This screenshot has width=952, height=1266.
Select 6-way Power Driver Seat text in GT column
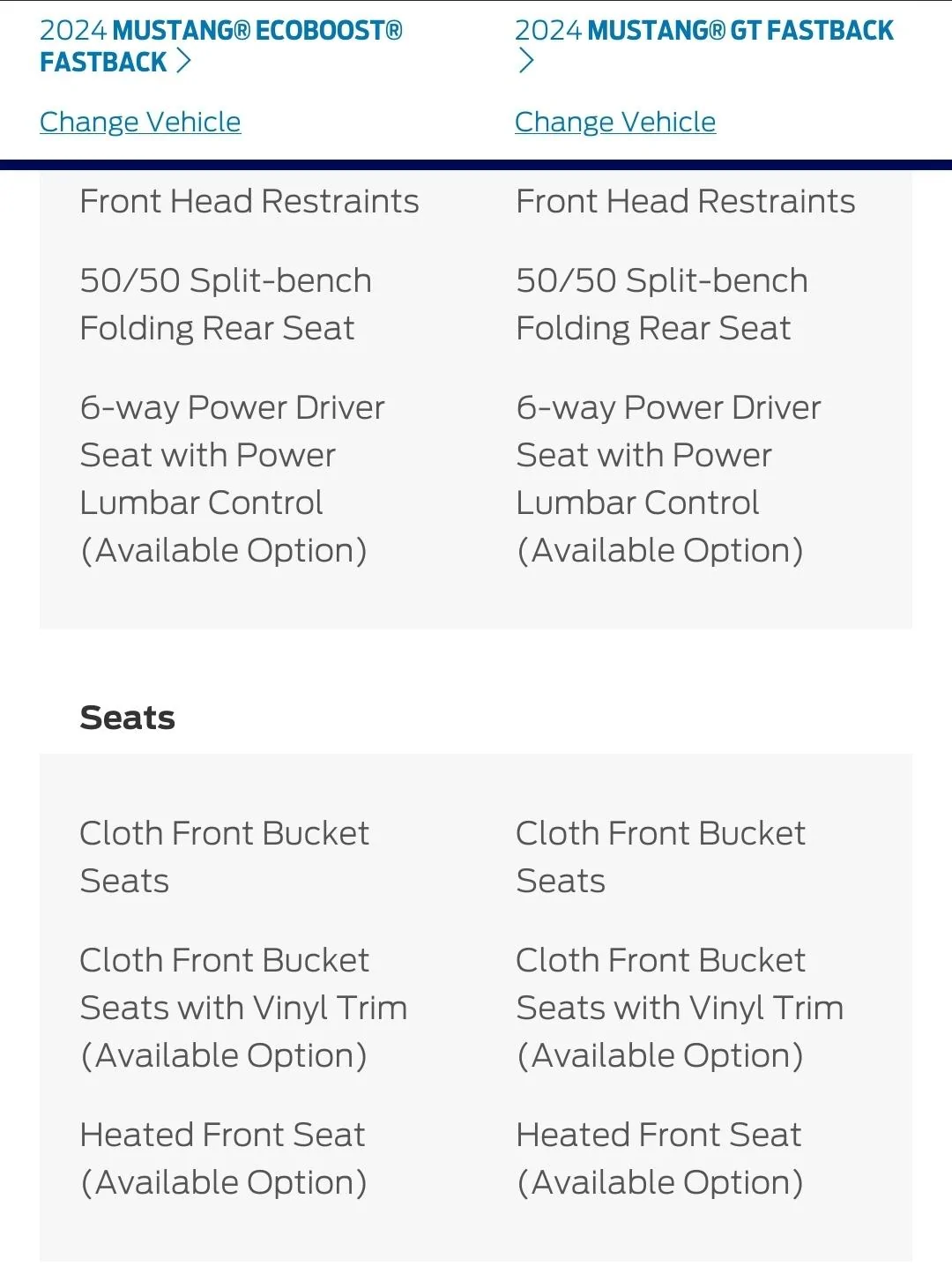click(669, 479)
